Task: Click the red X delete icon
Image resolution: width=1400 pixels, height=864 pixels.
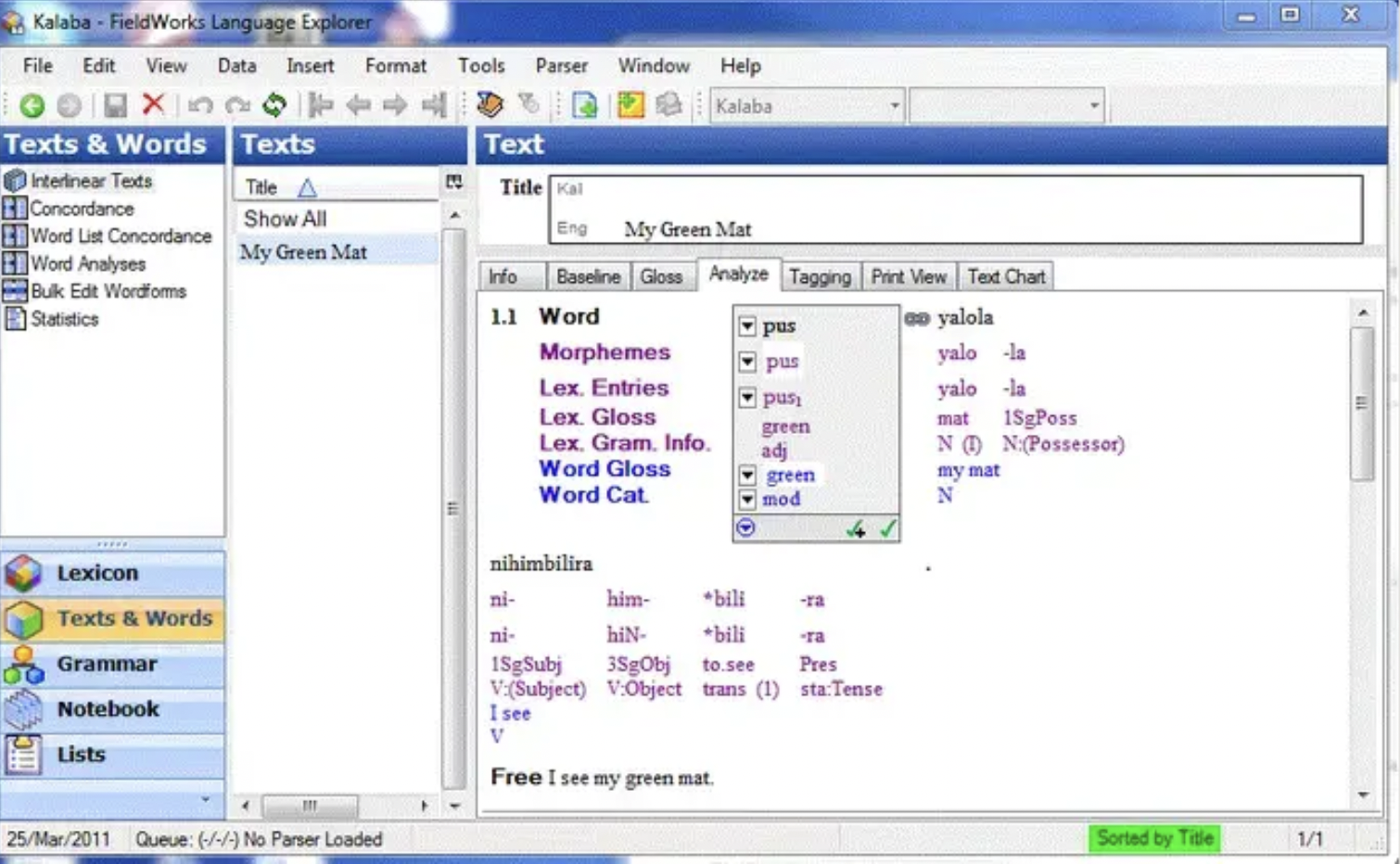Action: [x=154, y=105]
